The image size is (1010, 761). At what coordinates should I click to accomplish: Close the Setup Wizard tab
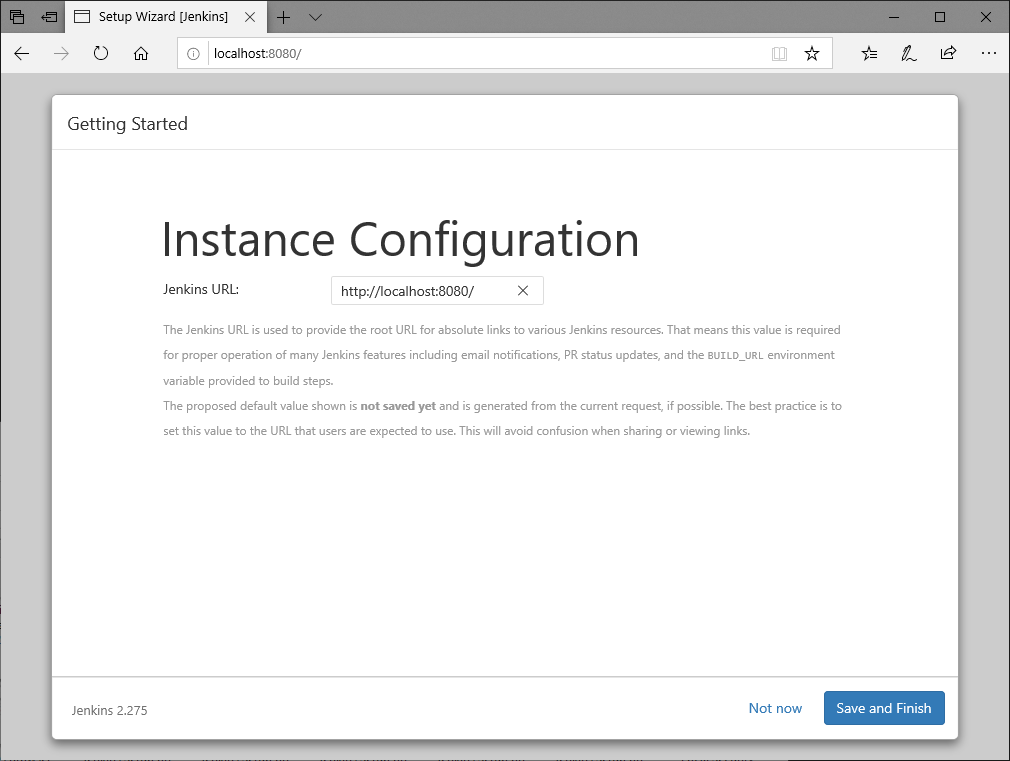click(x=250, y=16)
